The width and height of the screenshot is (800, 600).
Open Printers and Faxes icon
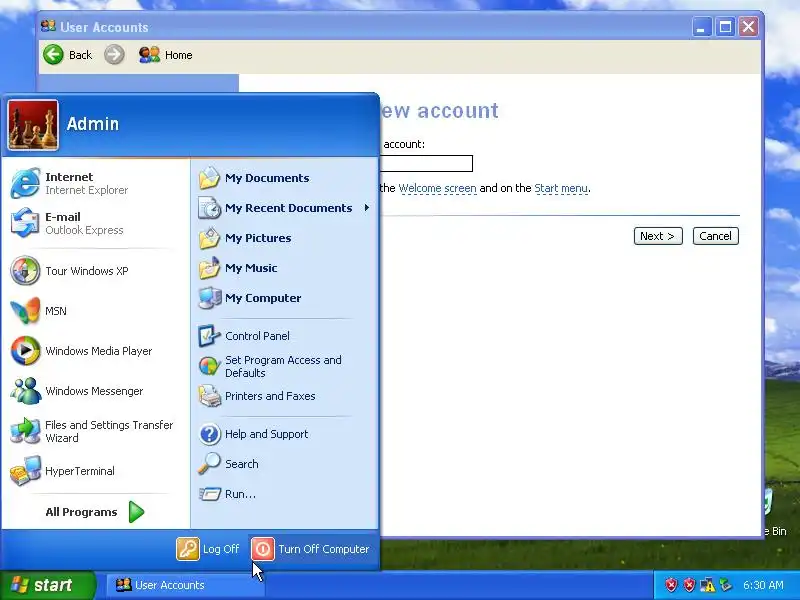[x=209, y=396]
